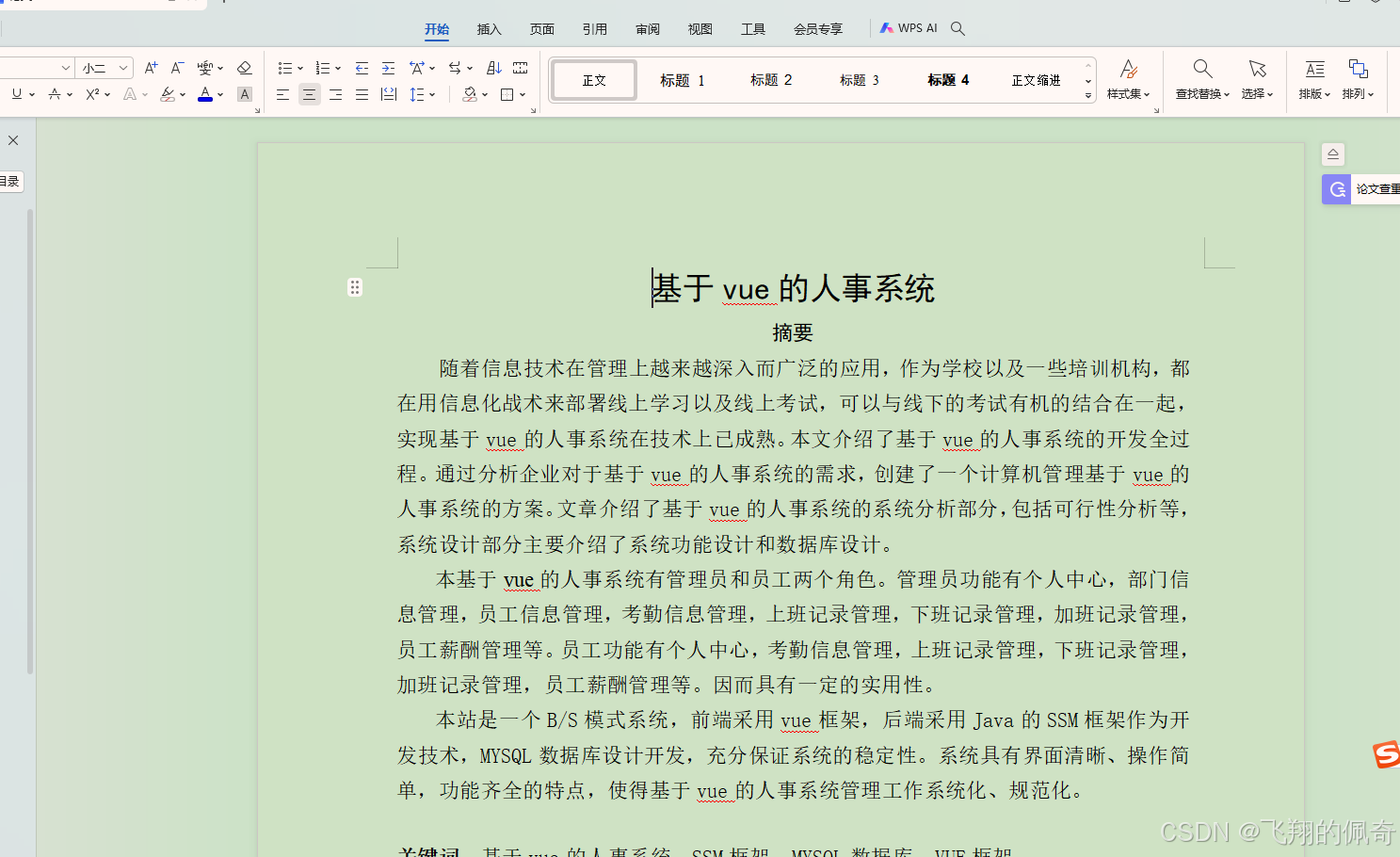This screenshot has width=1400, height=857.
Task: Open 选择 selection tool menu
Action: pos(1257,79)
